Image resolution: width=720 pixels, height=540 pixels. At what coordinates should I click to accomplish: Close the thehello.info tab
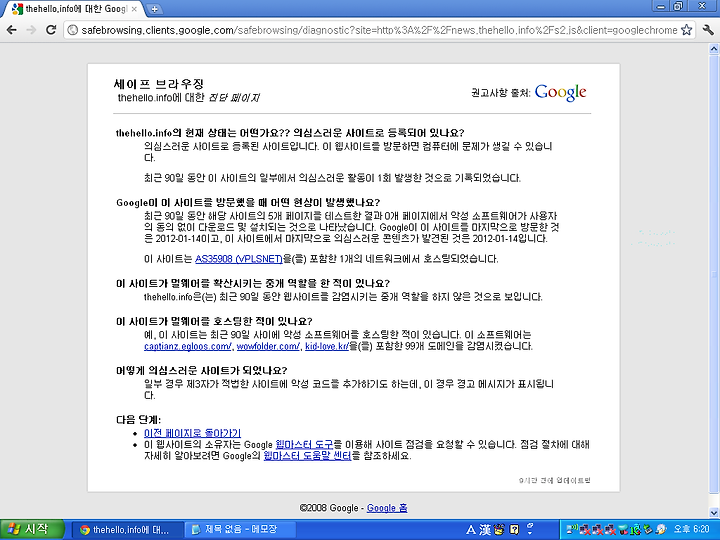134,9
